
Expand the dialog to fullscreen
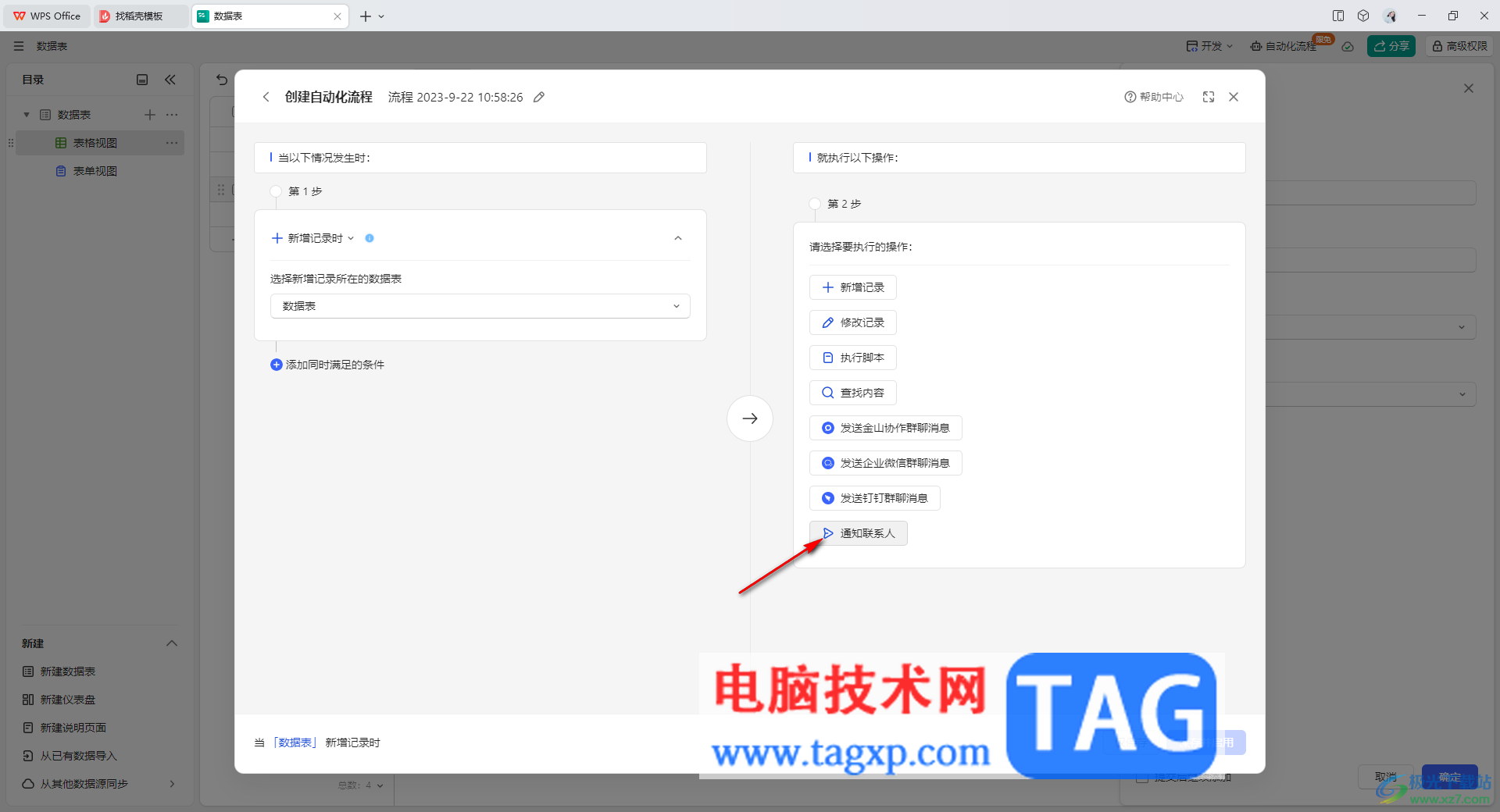tap(1209, 97)
